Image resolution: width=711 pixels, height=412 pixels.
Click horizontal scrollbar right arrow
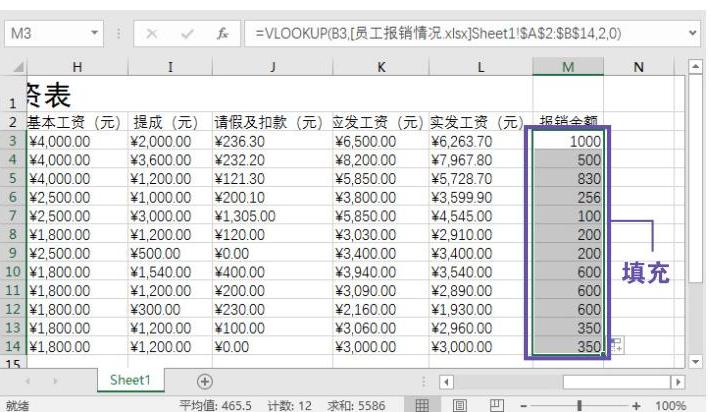click(678, 382)
